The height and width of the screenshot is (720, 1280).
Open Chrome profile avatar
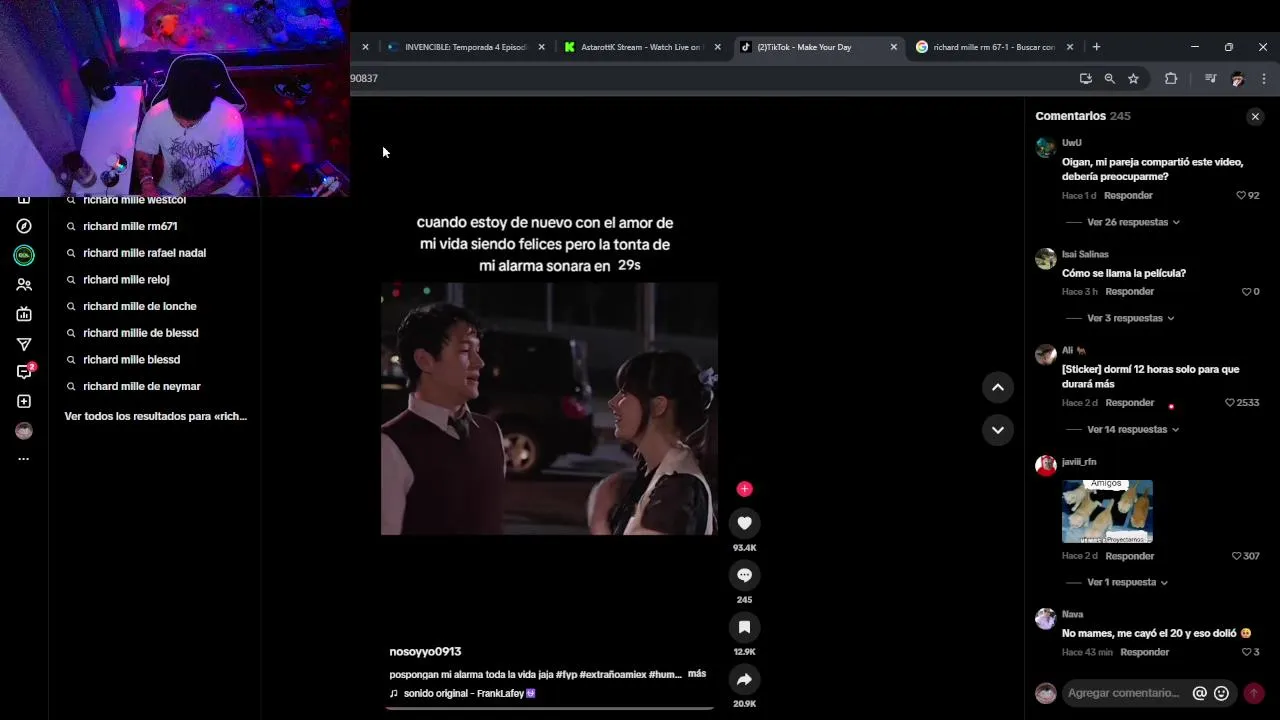coord(1237,78)
